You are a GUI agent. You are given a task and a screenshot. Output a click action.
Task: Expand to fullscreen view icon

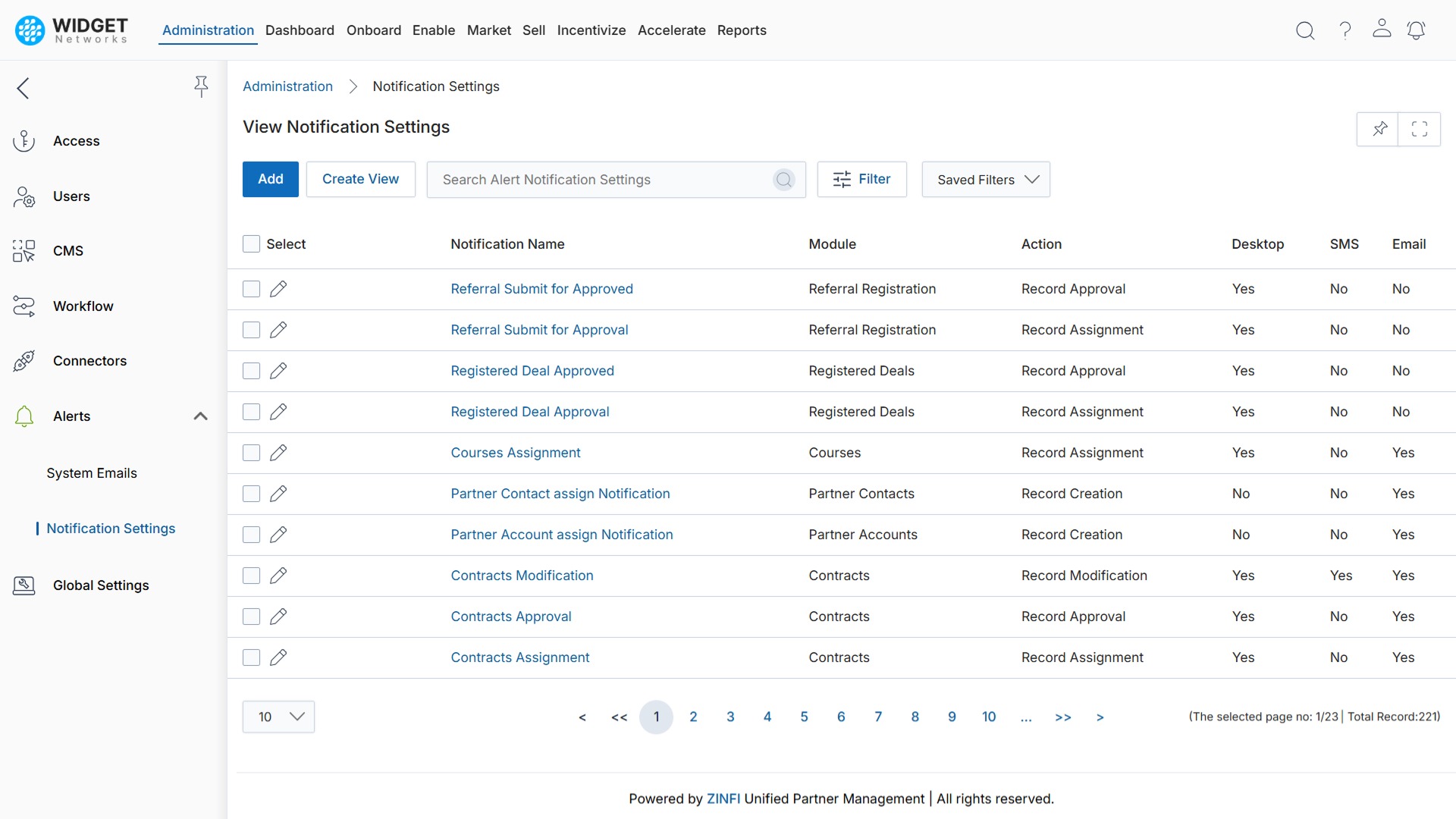(1420, 129)
